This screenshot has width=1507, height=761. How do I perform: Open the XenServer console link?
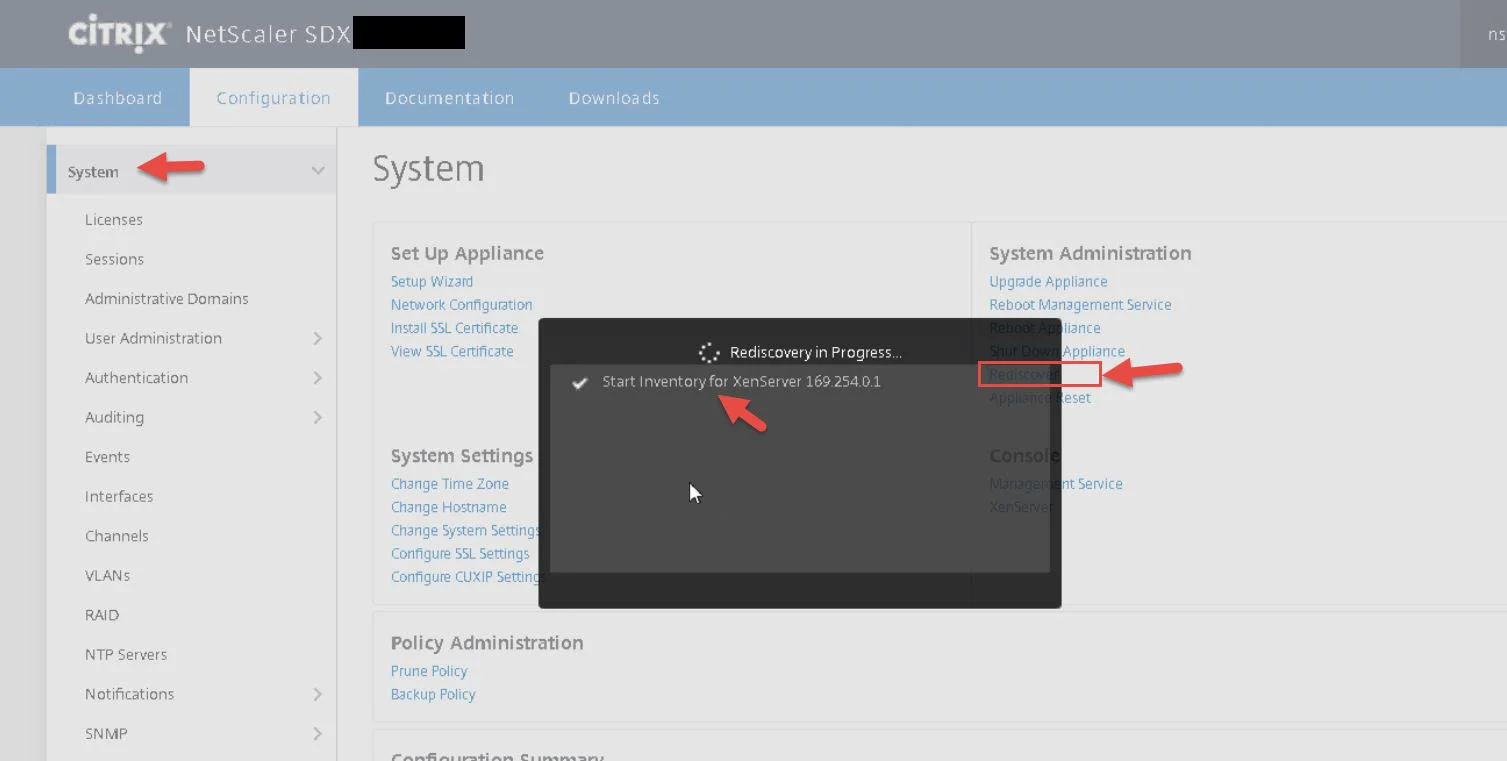[x=1021, y=507]
